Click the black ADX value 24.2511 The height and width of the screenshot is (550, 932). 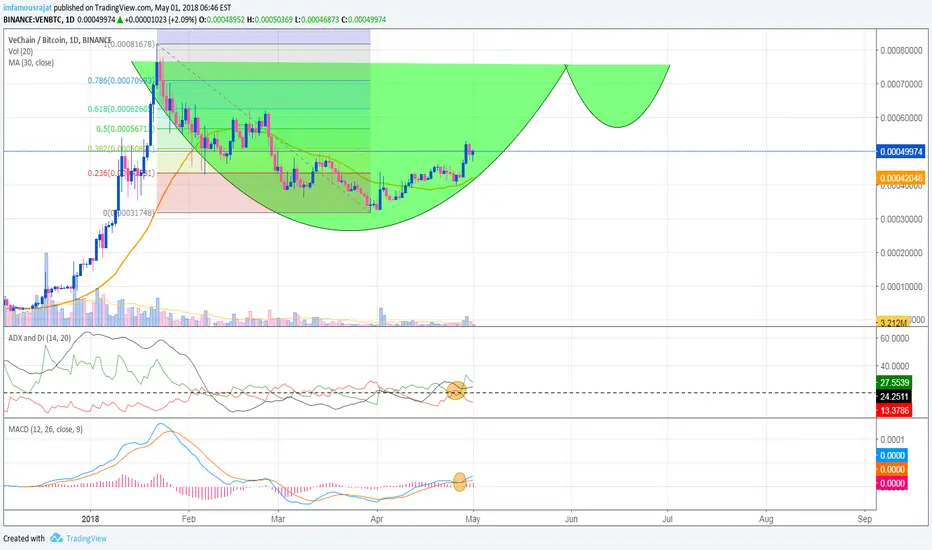894,397
